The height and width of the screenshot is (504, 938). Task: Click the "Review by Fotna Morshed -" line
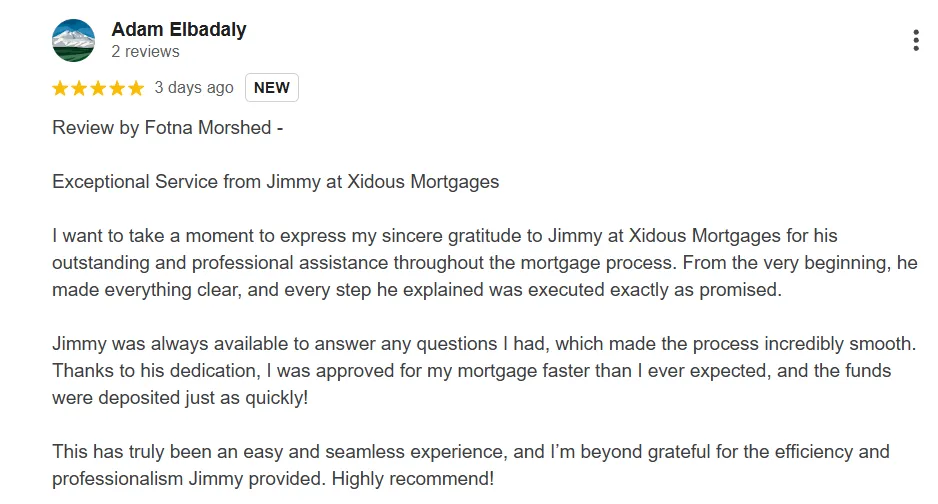[x=168, y=128]
